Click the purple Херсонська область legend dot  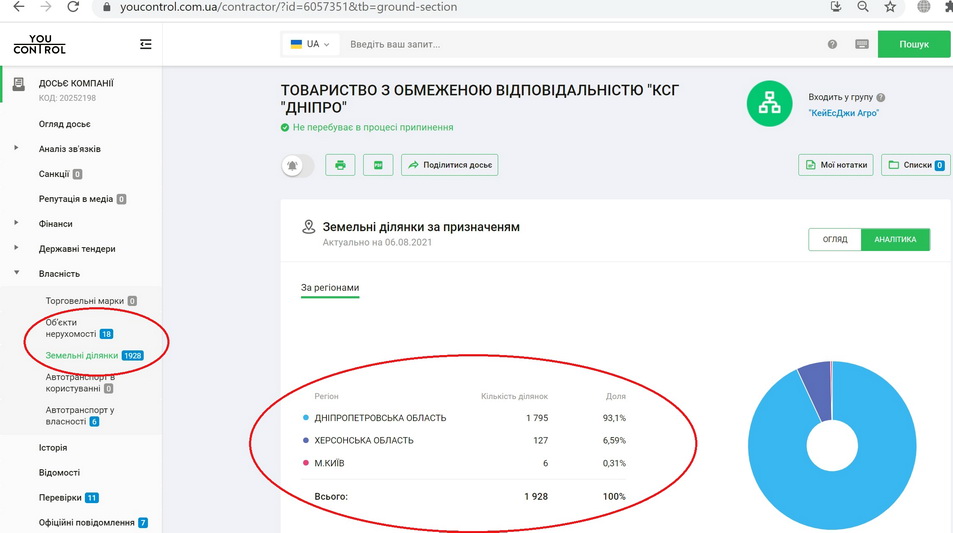(x=306, y=440)
